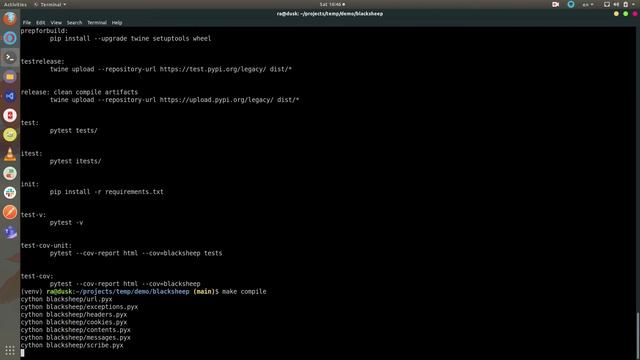
Task: Click the 'cython blacksheep/contents.pyx' output line
Action: pos(76,330)
